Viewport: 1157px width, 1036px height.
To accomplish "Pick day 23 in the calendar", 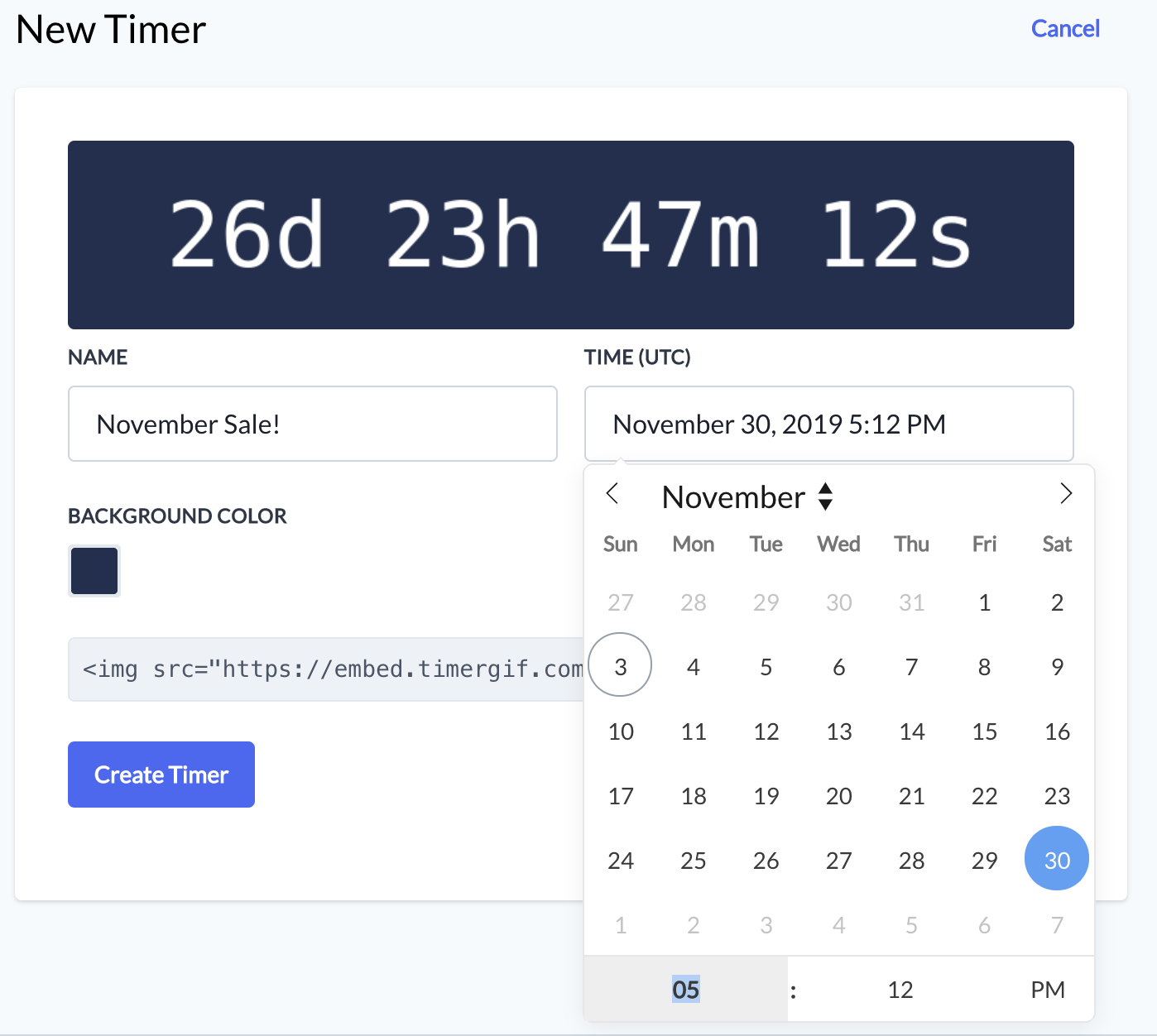I will (x=1057, y=795).
